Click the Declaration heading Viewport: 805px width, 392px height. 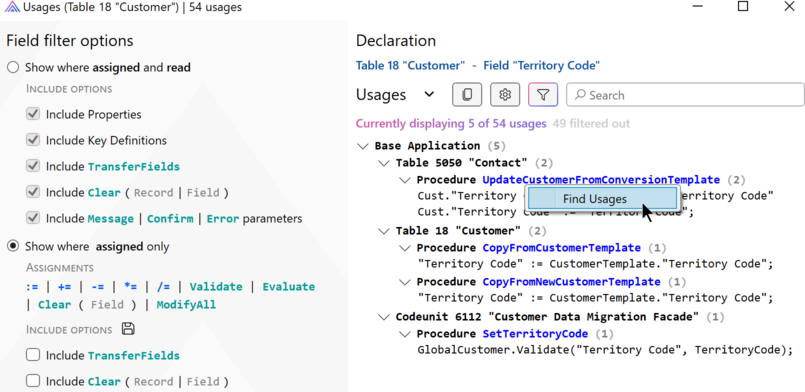pos(396,41)
